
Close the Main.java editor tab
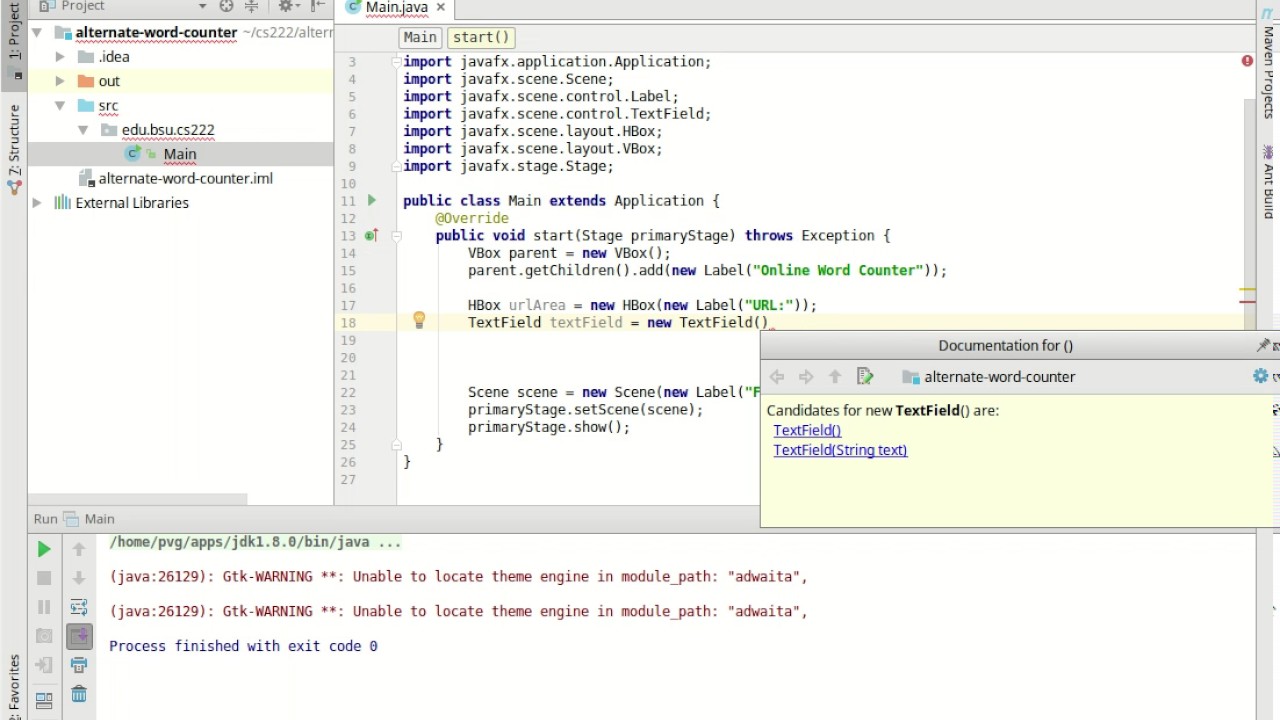coord(440,7)
